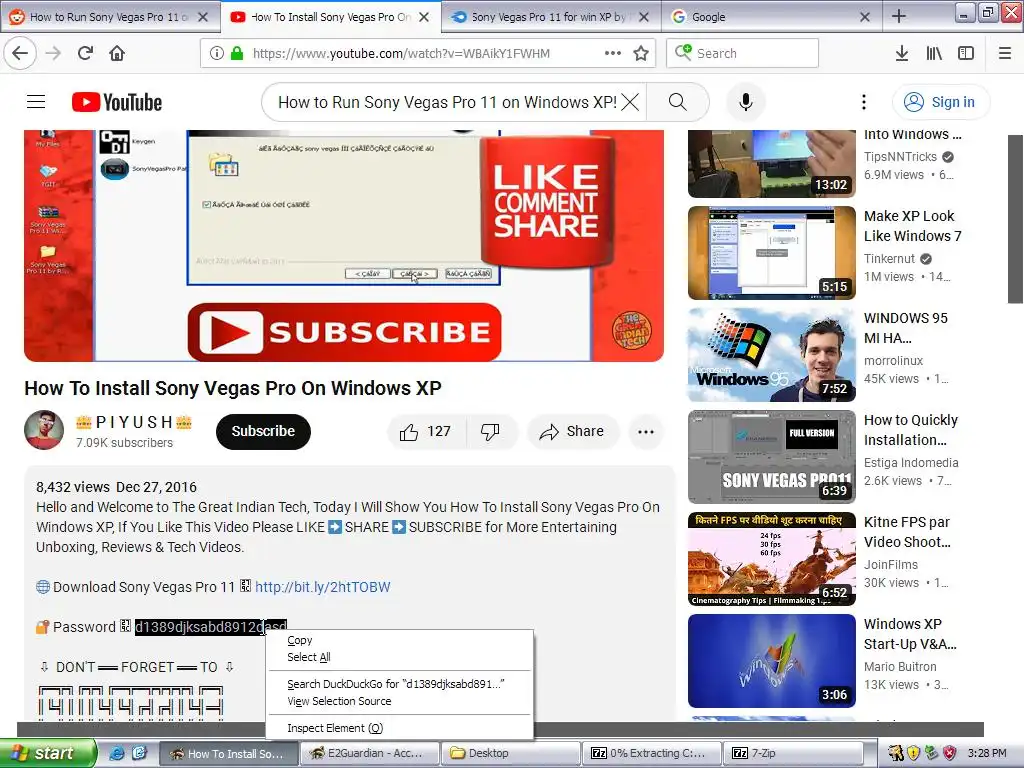Open the Downloads arrow in toolbar
This screenshot has height=768, width=1024.
coord(901,53)
